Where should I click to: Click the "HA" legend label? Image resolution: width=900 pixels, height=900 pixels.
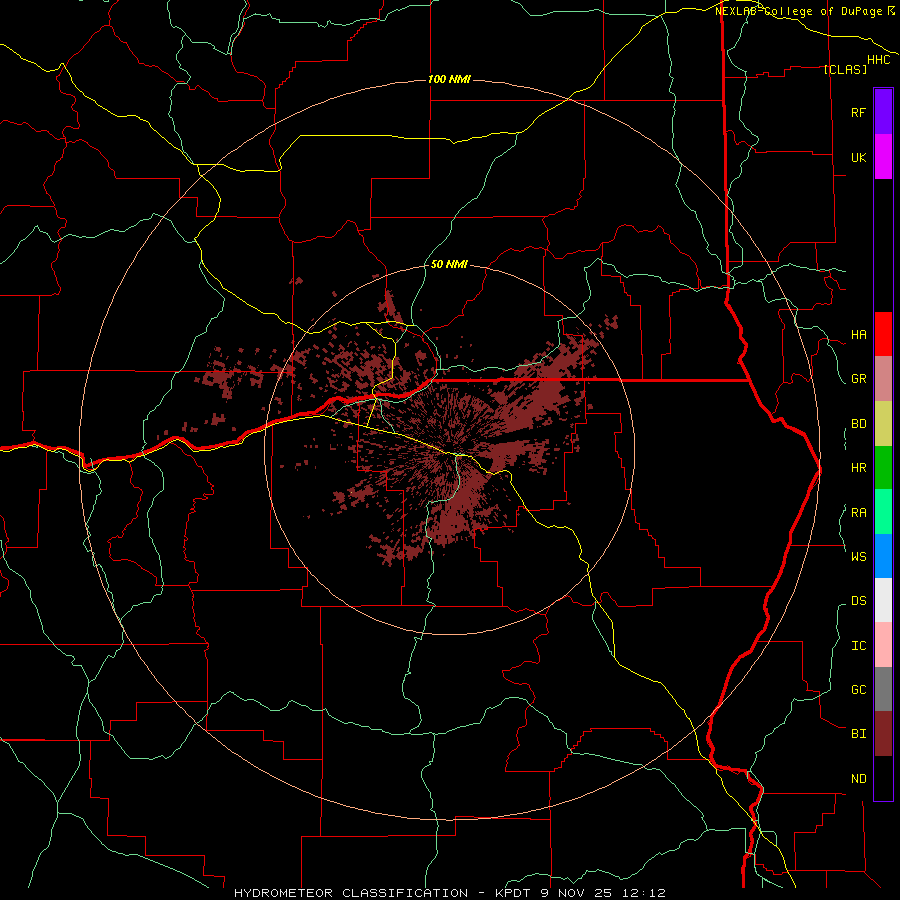(858, 335)
